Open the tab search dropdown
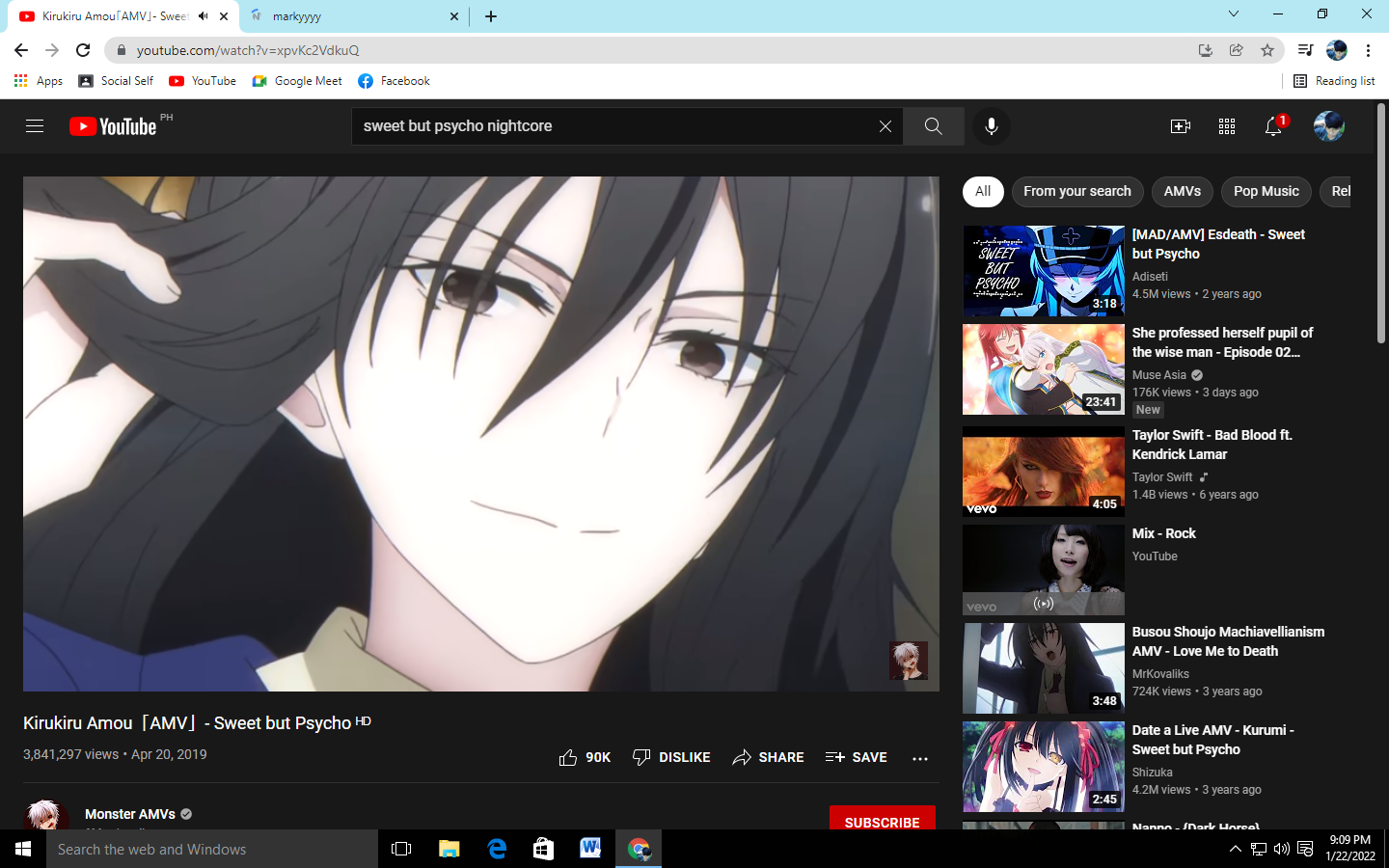The width and height of the screenshot is (1389, 868). click(1234, 14)
